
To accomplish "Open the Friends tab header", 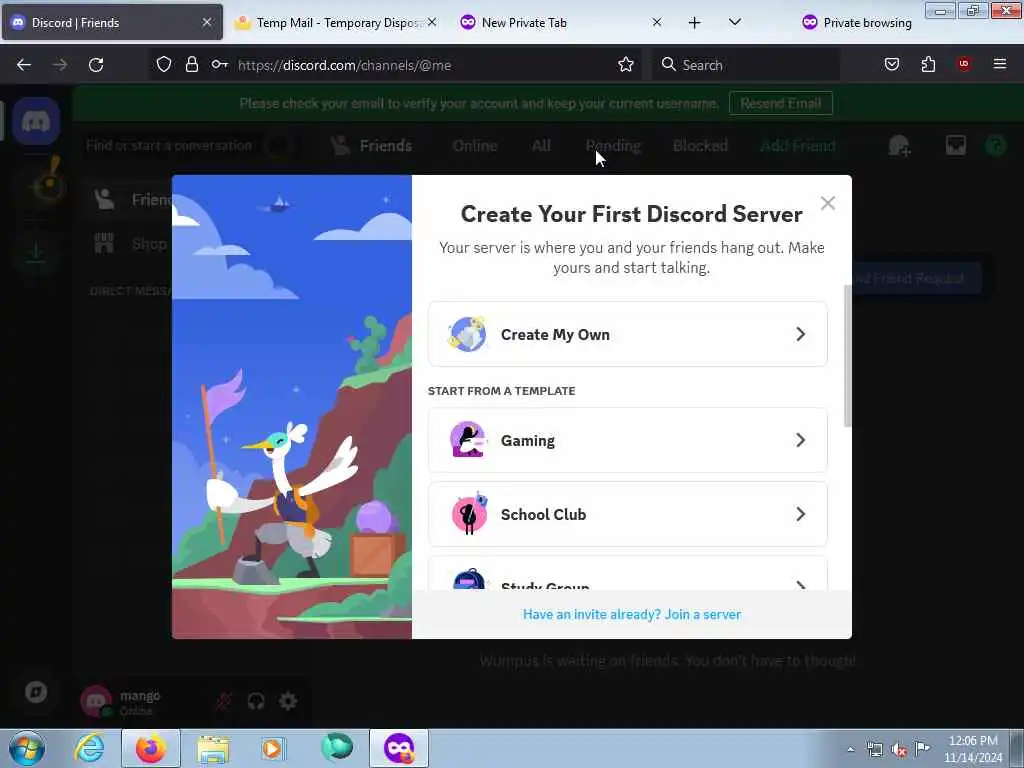I will coord(371,146).
